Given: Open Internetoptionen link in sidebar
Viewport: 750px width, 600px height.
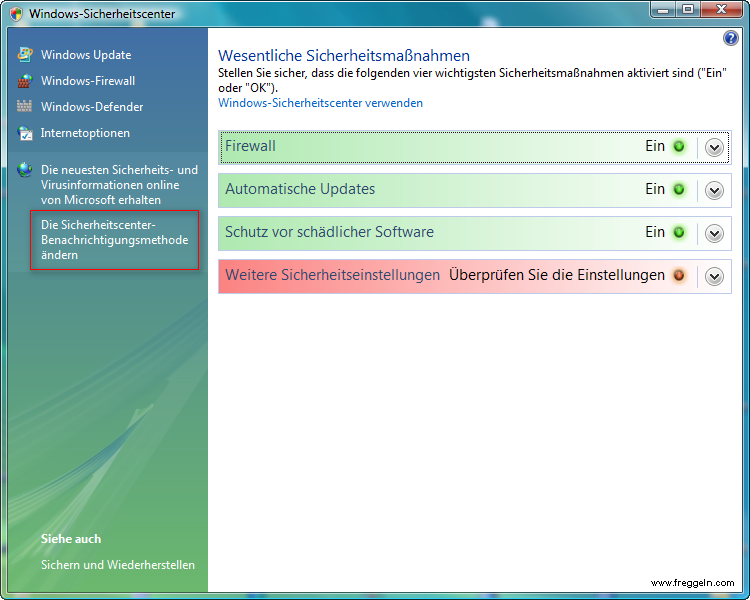Looking at the screenshot, I should 85,133.
